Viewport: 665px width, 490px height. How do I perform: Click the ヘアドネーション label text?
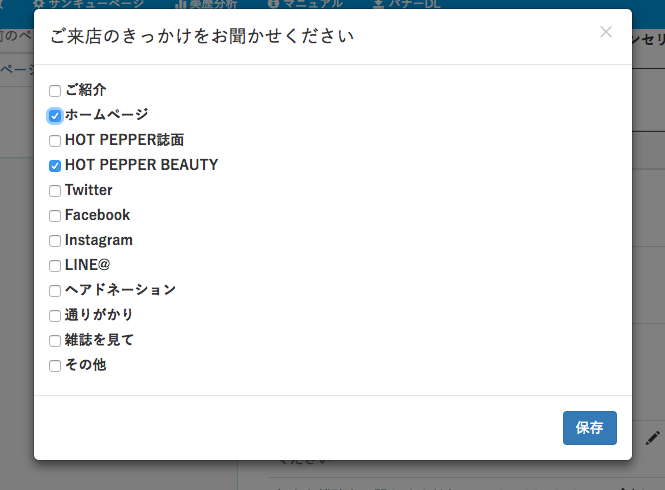pyautogui.click(x=120, y=290)
